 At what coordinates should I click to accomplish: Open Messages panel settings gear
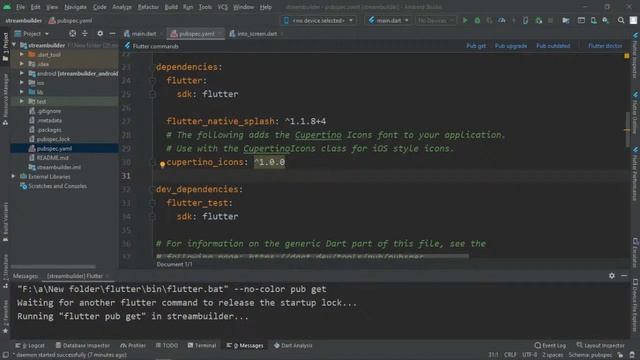(x=611, y=276)
